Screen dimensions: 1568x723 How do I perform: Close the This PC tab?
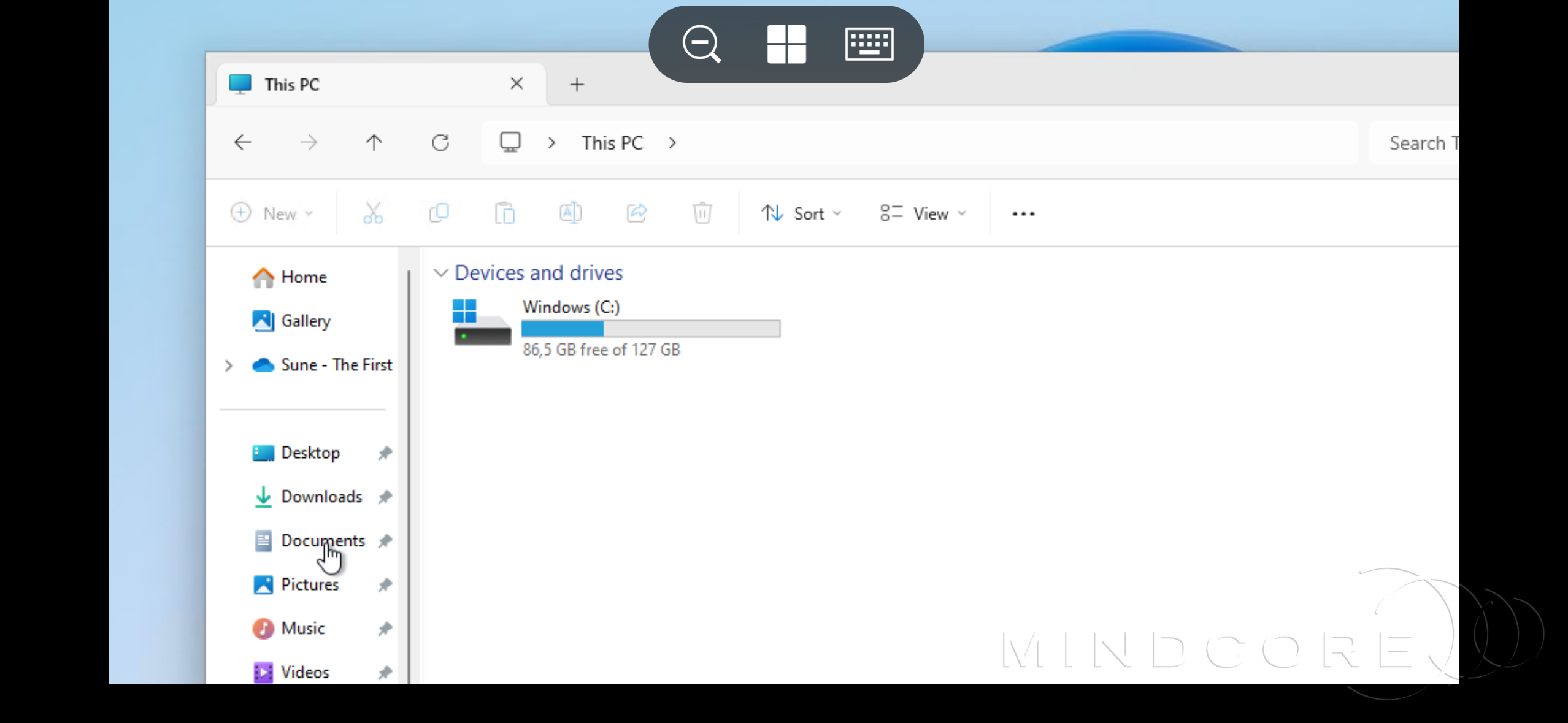517,83
